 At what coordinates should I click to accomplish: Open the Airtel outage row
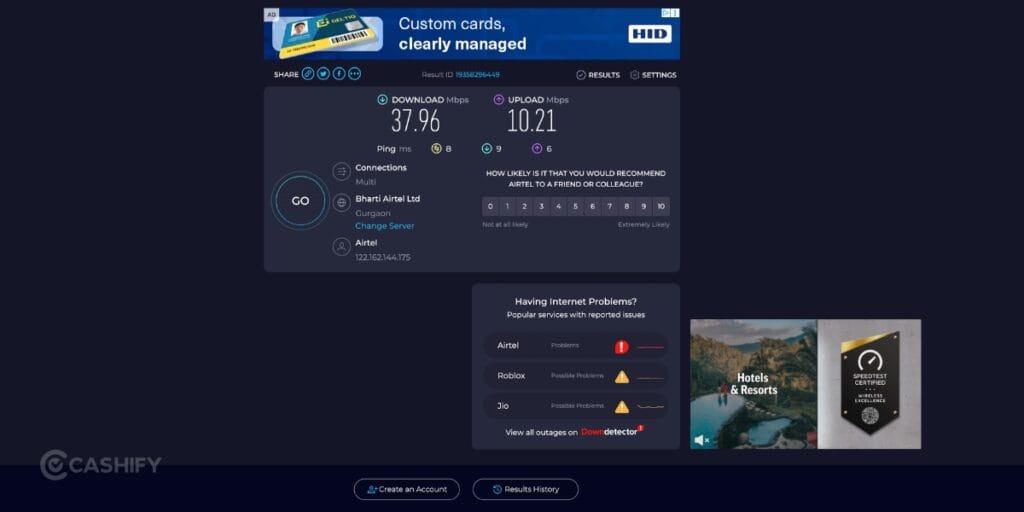tap(575, 345)
